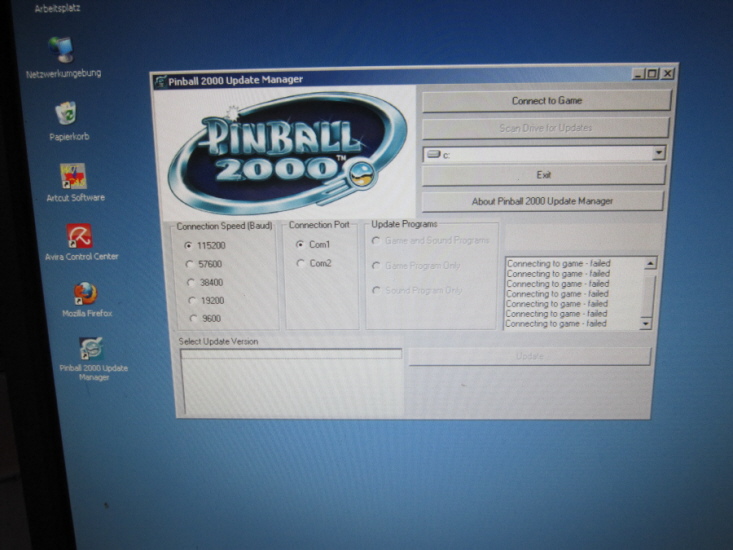733x550 pixels.
Task: Open Avira Control Center shortcut
Action: (79, 236)
